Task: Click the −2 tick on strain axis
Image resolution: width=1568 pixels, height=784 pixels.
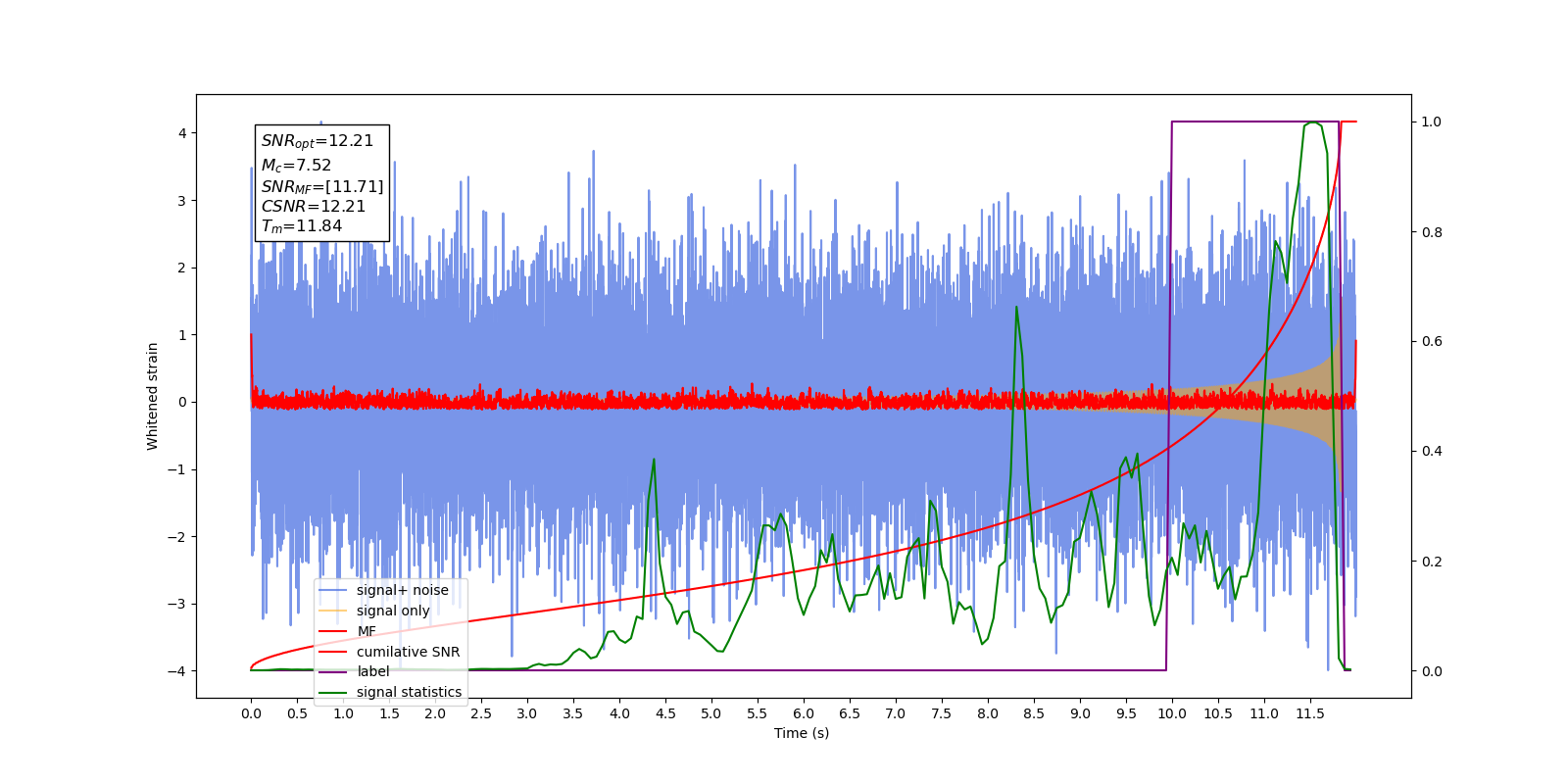Action: tap(177, 537)
